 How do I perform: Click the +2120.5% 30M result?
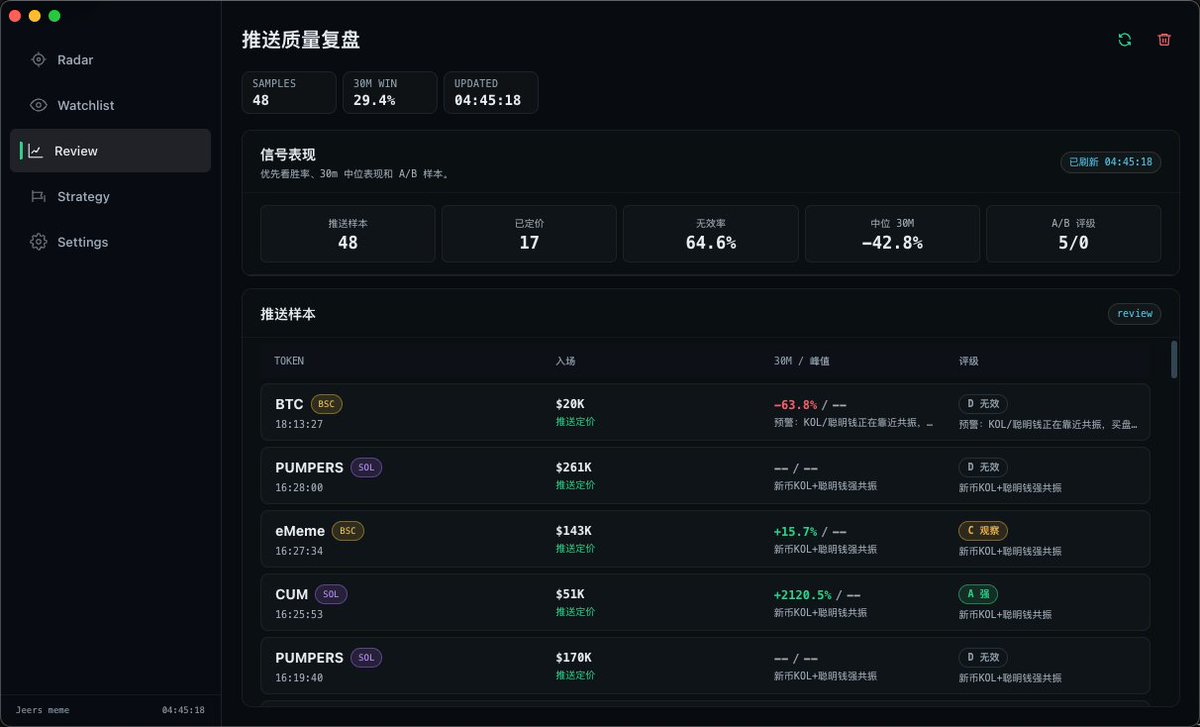[803, 595]
